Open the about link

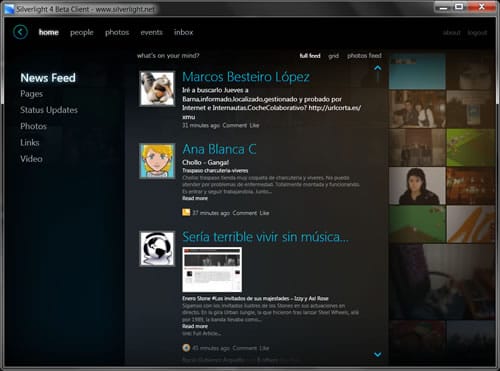click(452, 33)
